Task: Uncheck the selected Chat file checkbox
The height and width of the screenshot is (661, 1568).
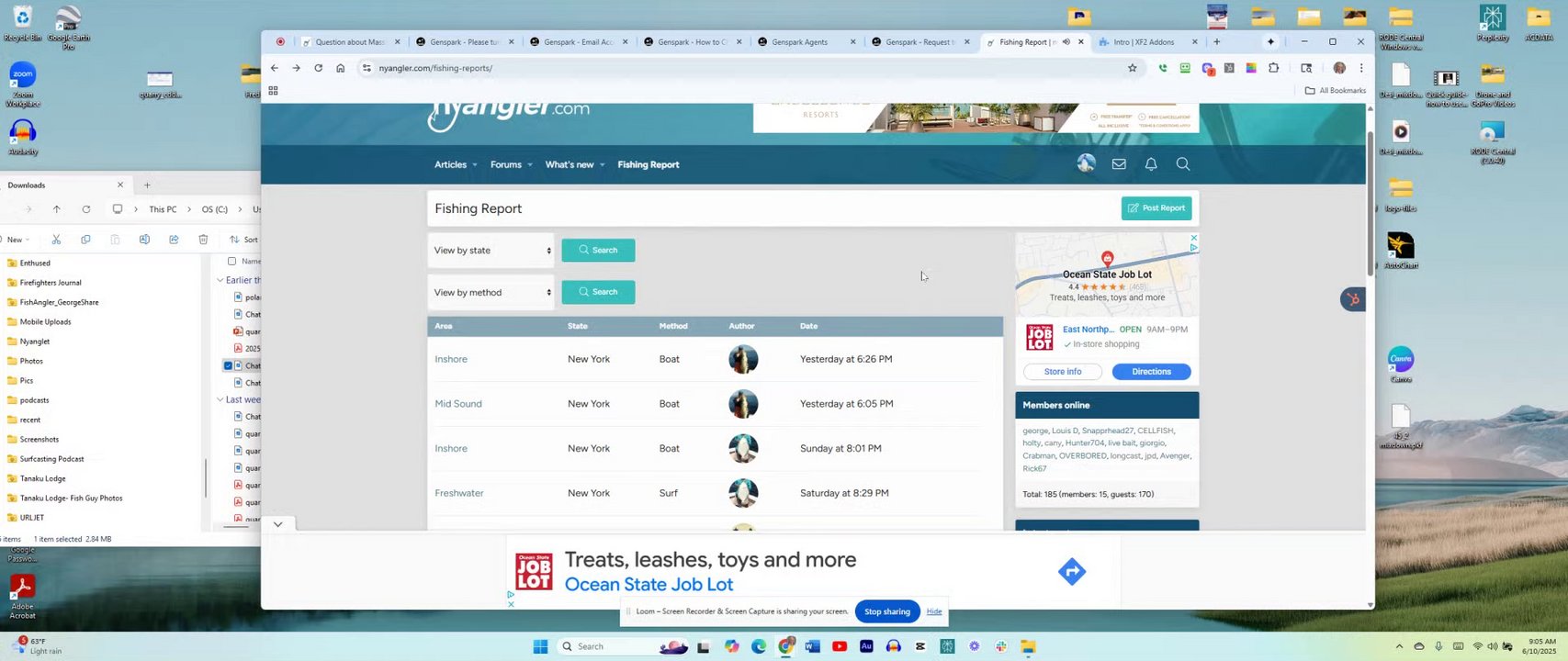Action: [229, 365]
